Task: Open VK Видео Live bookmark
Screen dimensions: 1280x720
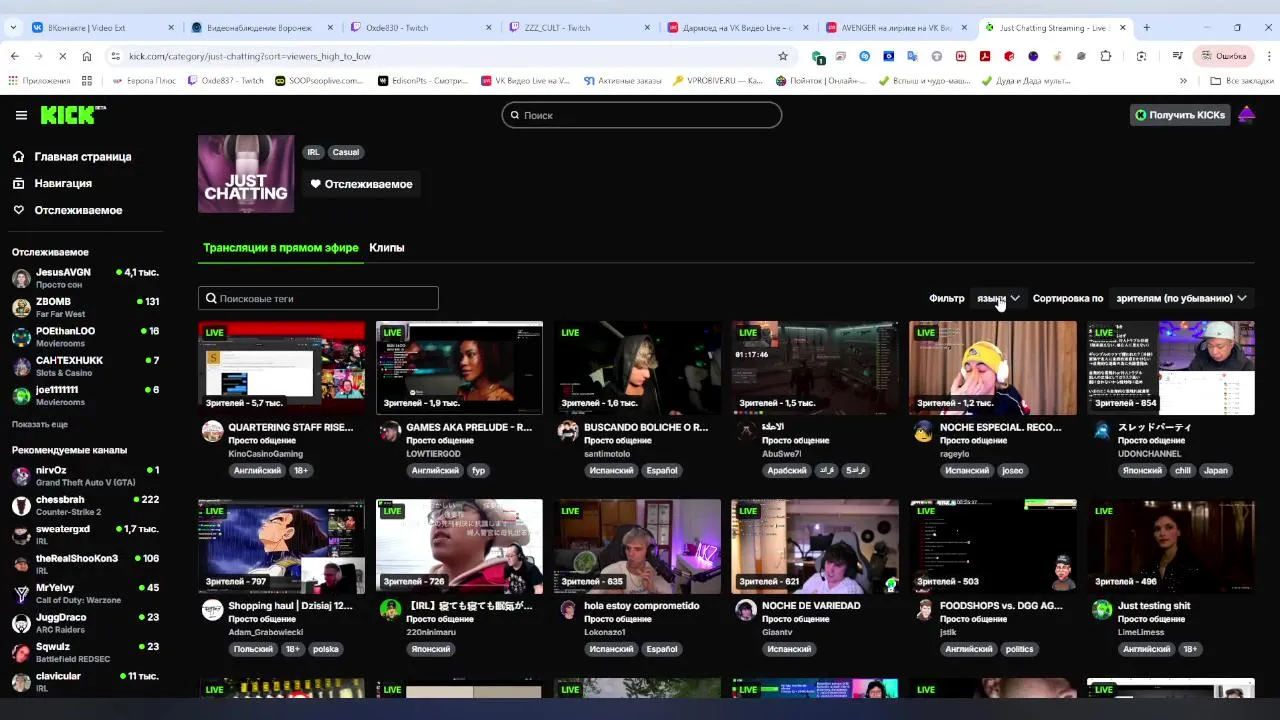Action: [525, 81]
